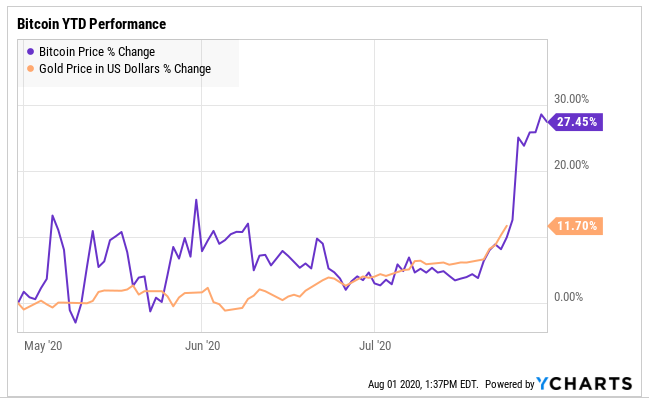649x403 pixels.
Task: Click the Bitcoin YTD Performance title
Action: [x=91, y=22]
